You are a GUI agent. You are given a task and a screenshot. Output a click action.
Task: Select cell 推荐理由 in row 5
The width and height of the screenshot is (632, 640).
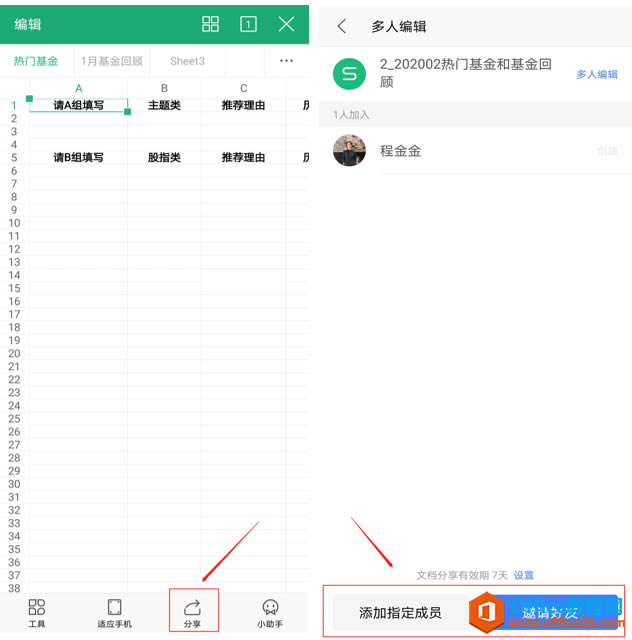pos(244,158)
